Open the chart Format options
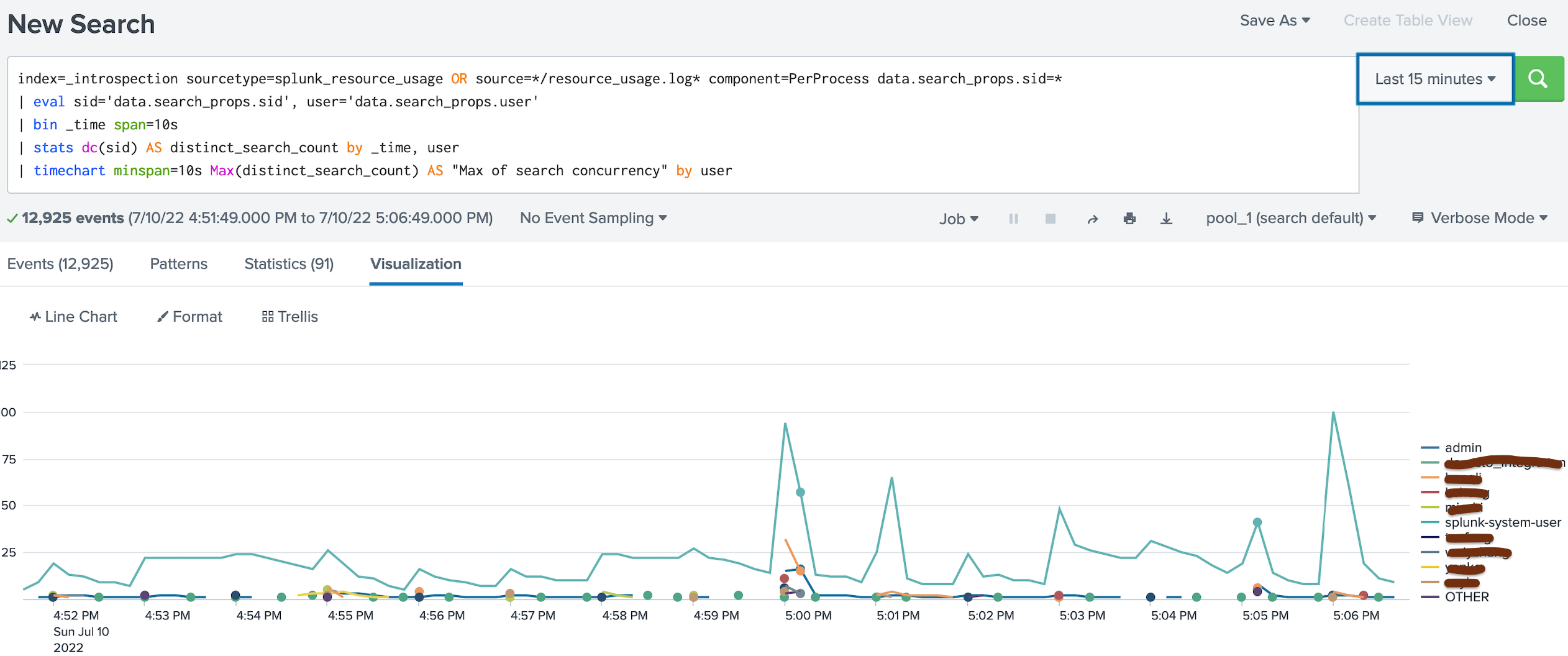1568x656 pixels. [x=189, y=316]
